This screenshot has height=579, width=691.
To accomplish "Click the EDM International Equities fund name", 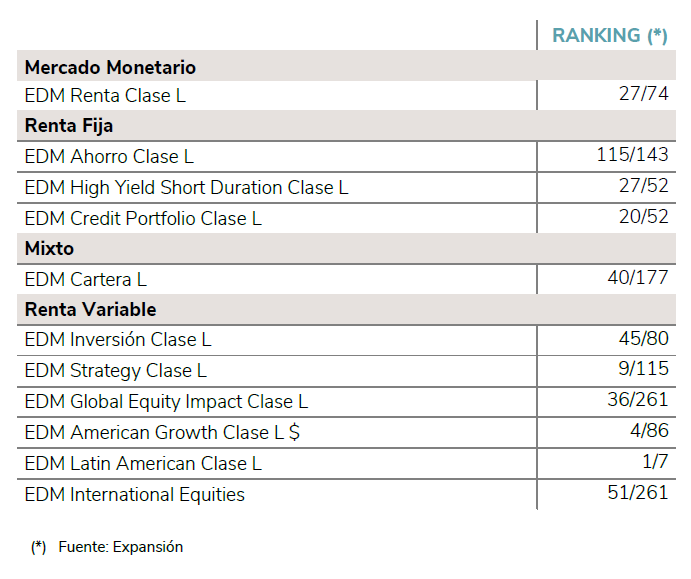I will [134, 494].
